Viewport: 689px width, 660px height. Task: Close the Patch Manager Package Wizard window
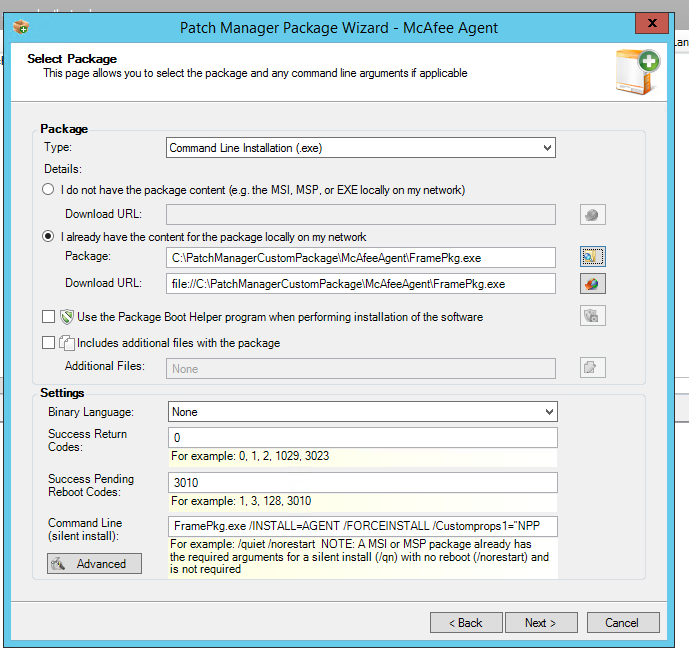coord(652,23)
